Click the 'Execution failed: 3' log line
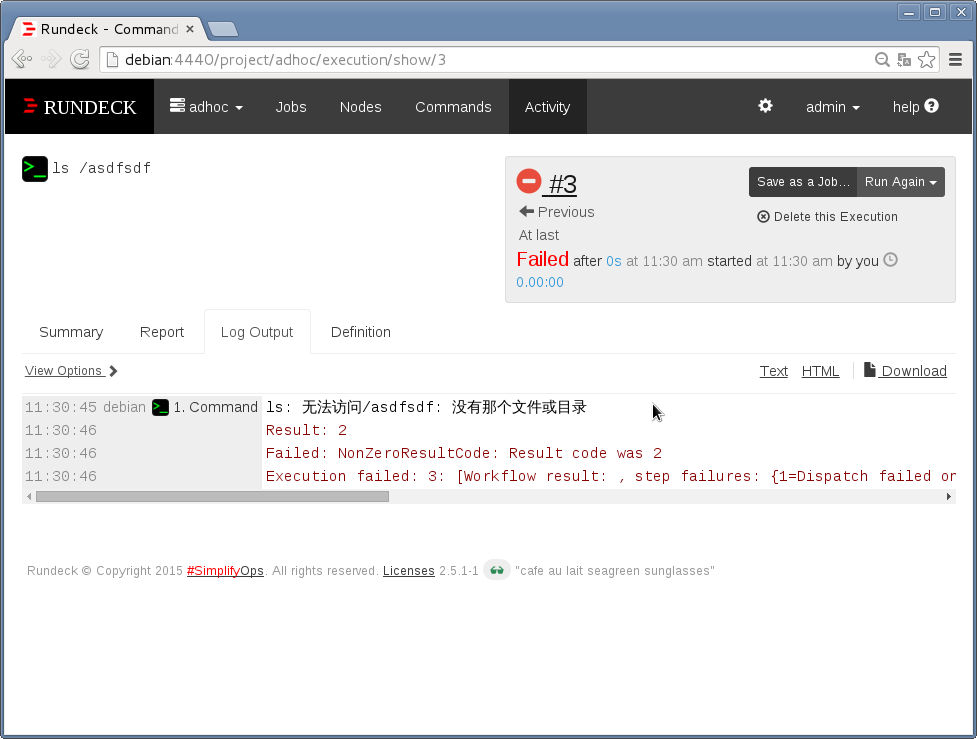This screenshot has height=739, width=977. coord(611,477)
